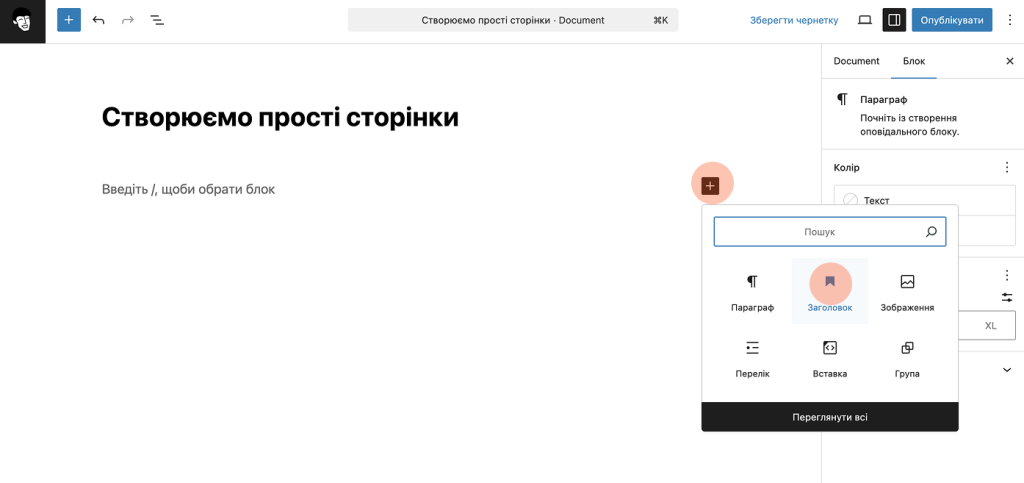Switch to the Document tab

point(856,61)
